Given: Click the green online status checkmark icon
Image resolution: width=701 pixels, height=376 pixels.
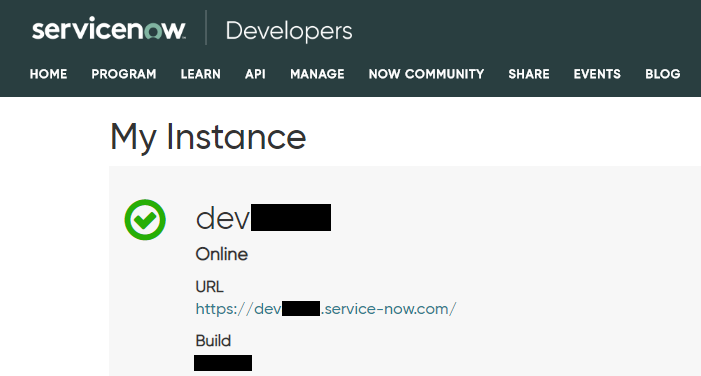Looking at the screenshot, I should coord(145,220).
